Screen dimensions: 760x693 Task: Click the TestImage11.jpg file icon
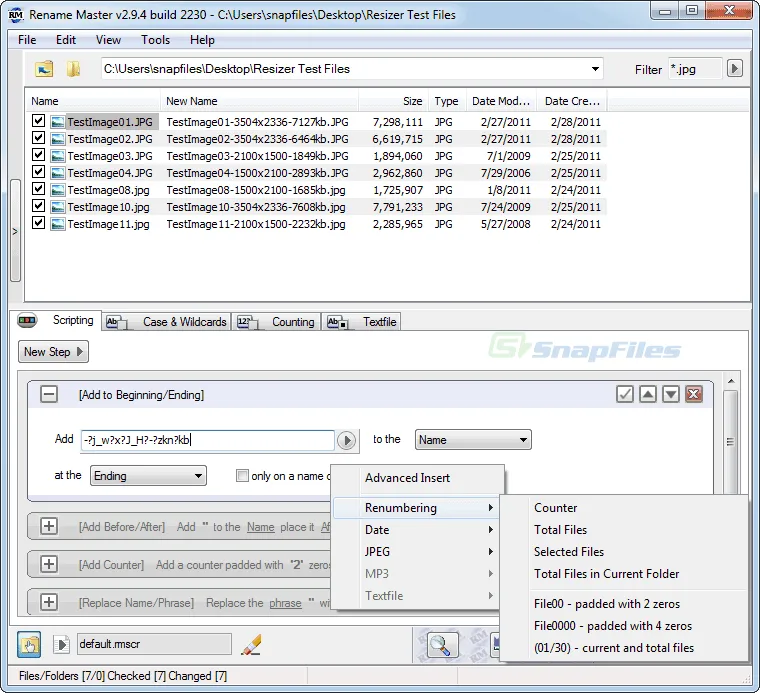(x=58, y=224)
